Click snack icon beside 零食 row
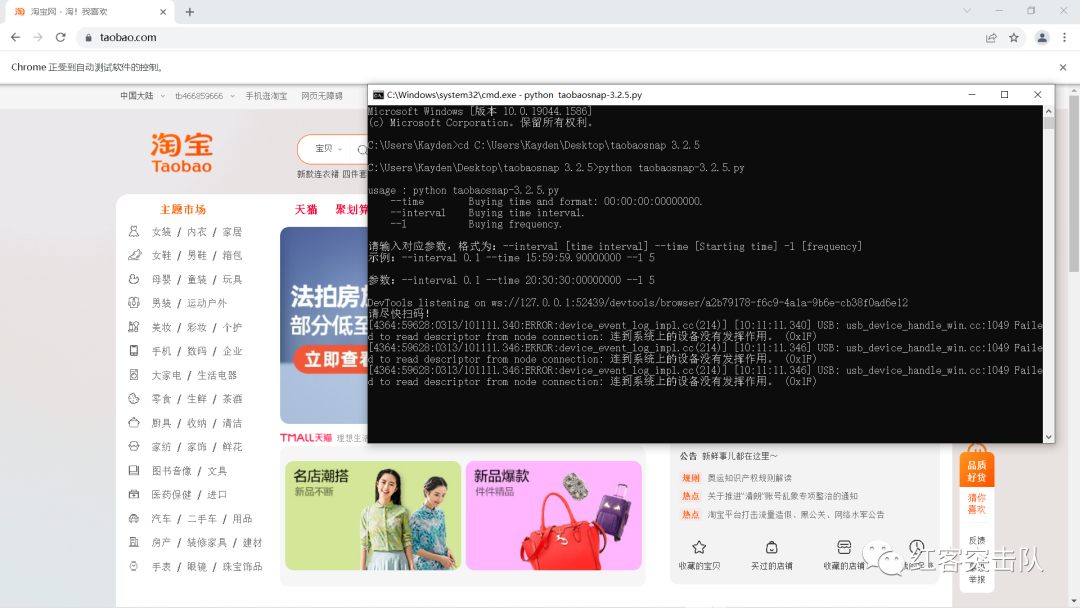Image resolution: width=1080 pixels, height=608 pixels. coord(134,399)
